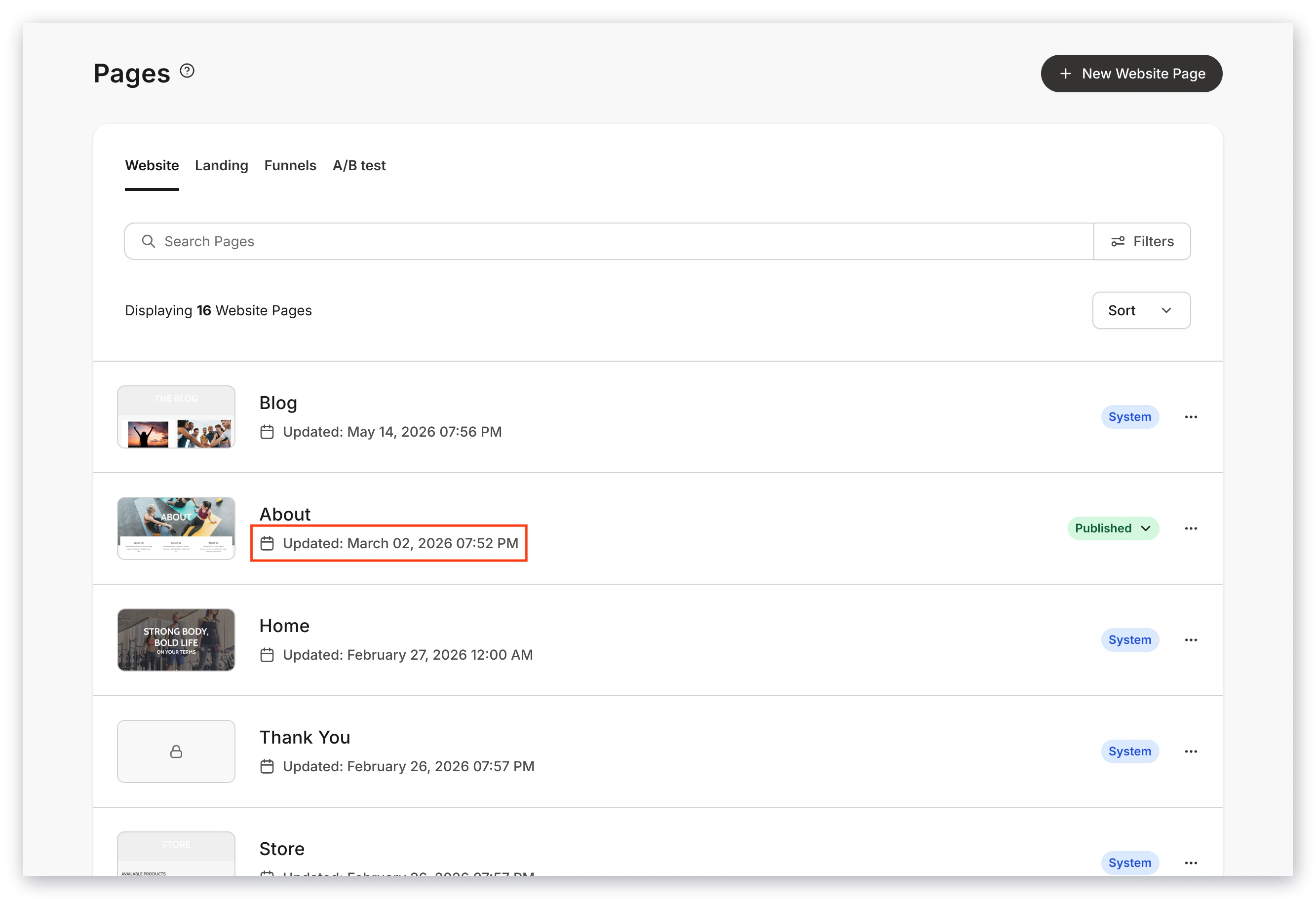Open the Filters panel
Image resolution: width=1316 pixels, height=899 pixels.
[x=1142, y=241]
